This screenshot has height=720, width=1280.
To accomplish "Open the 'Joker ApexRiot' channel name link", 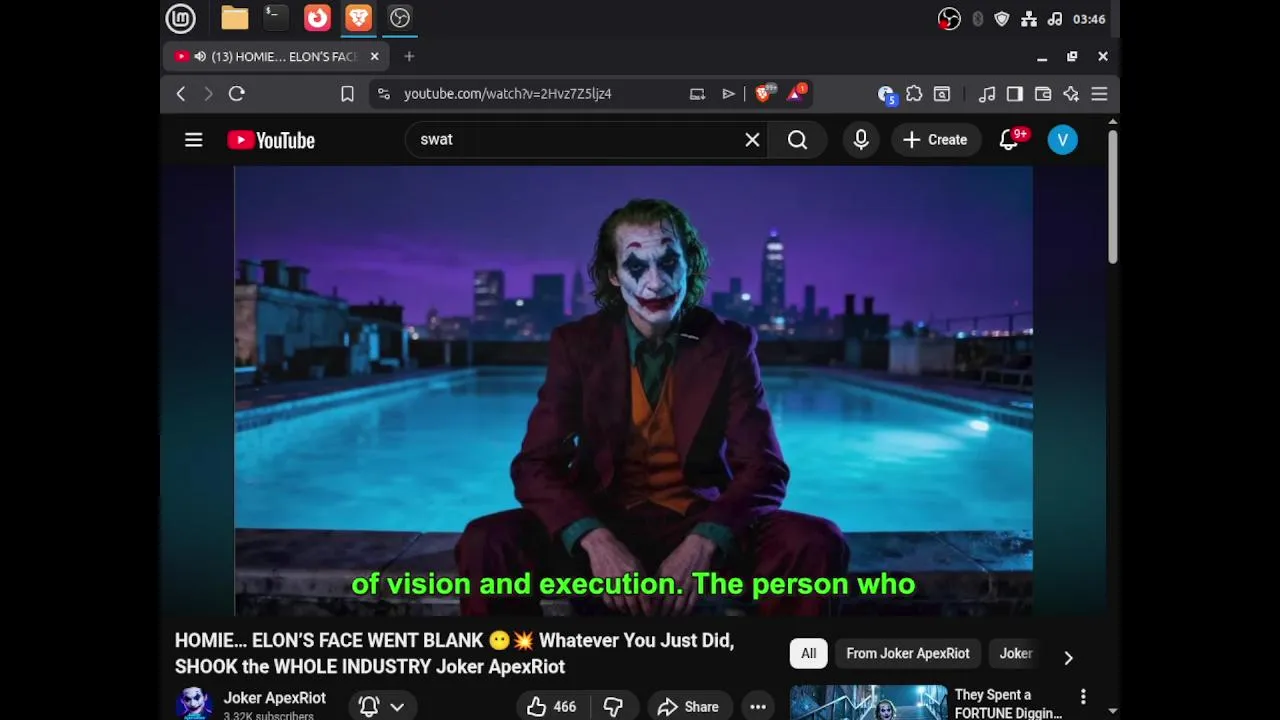I will [274, 698].
